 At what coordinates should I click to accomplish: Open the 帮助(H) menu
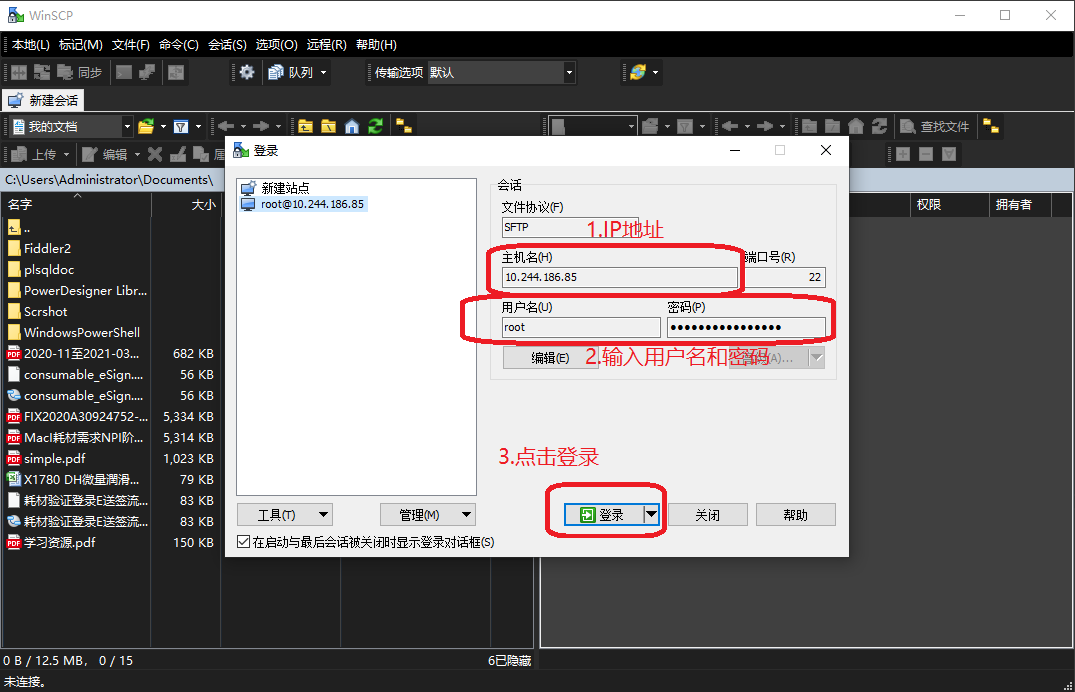click(x=376, y=45)
